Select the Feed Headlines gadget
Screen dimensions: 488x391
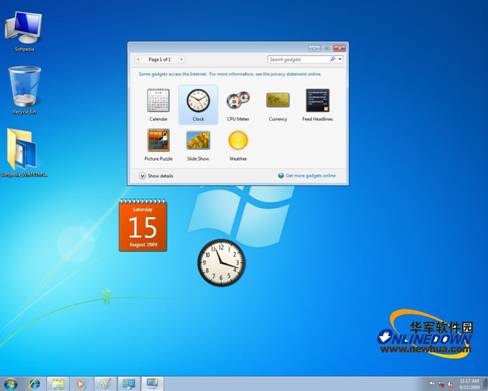pyautogui.click(x=317, y=105)
